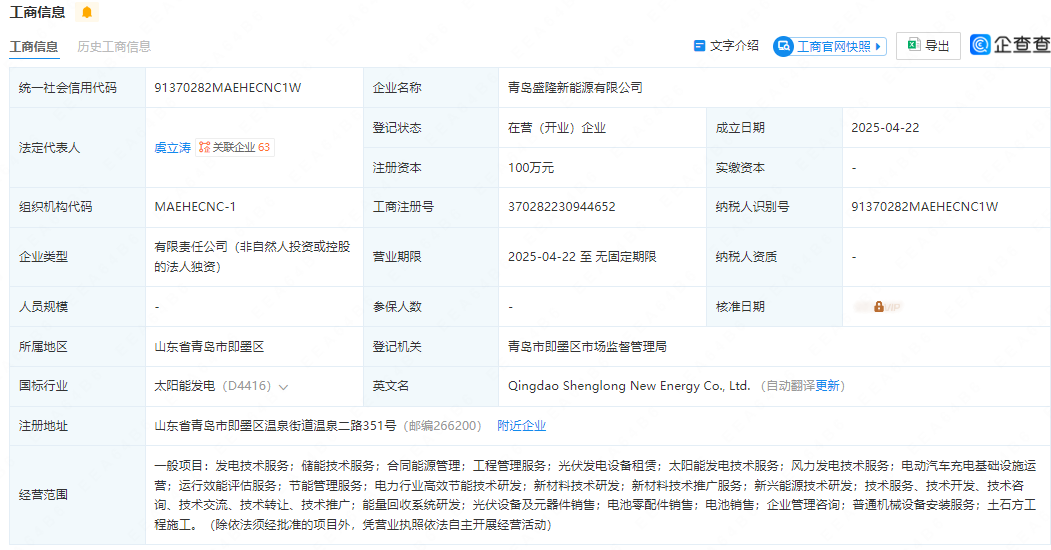This screenshot has width=1051, height=550.
Task: Click the green Excel export icon
Action: click(x=913, y=45)
